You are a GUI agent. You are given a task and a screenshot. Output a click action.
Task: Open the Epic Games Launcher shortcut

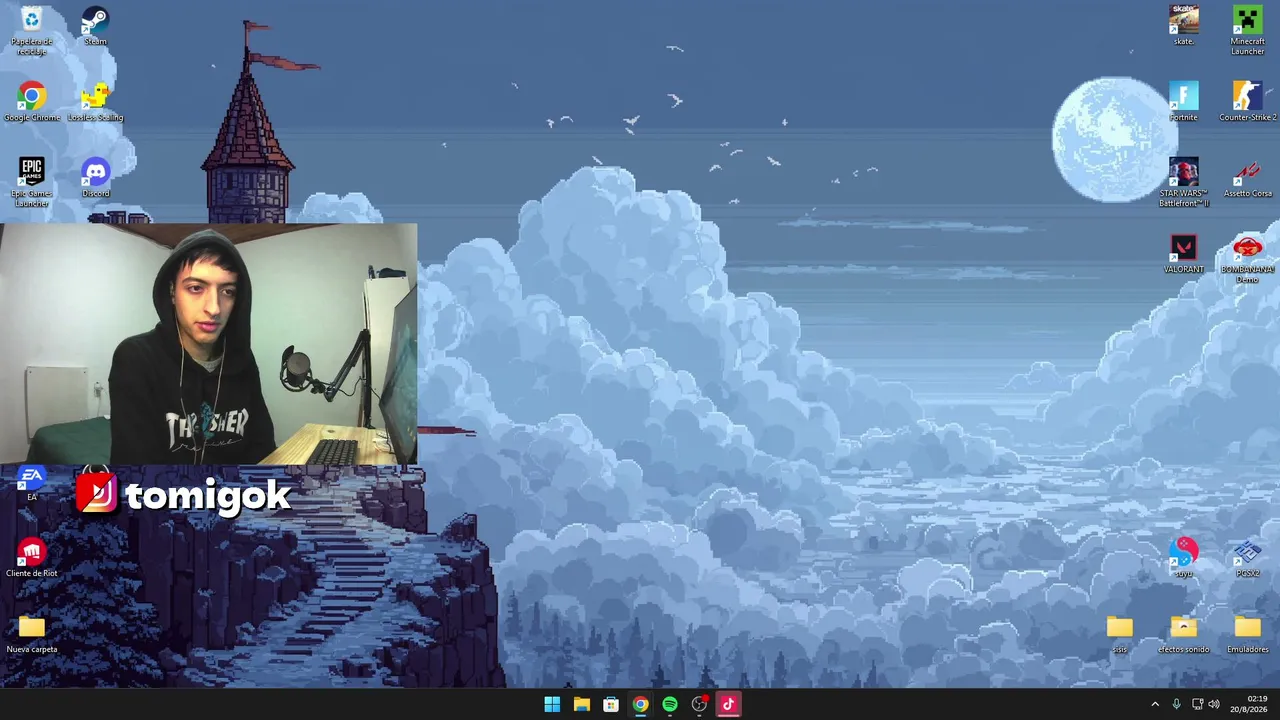click(32, 182)
